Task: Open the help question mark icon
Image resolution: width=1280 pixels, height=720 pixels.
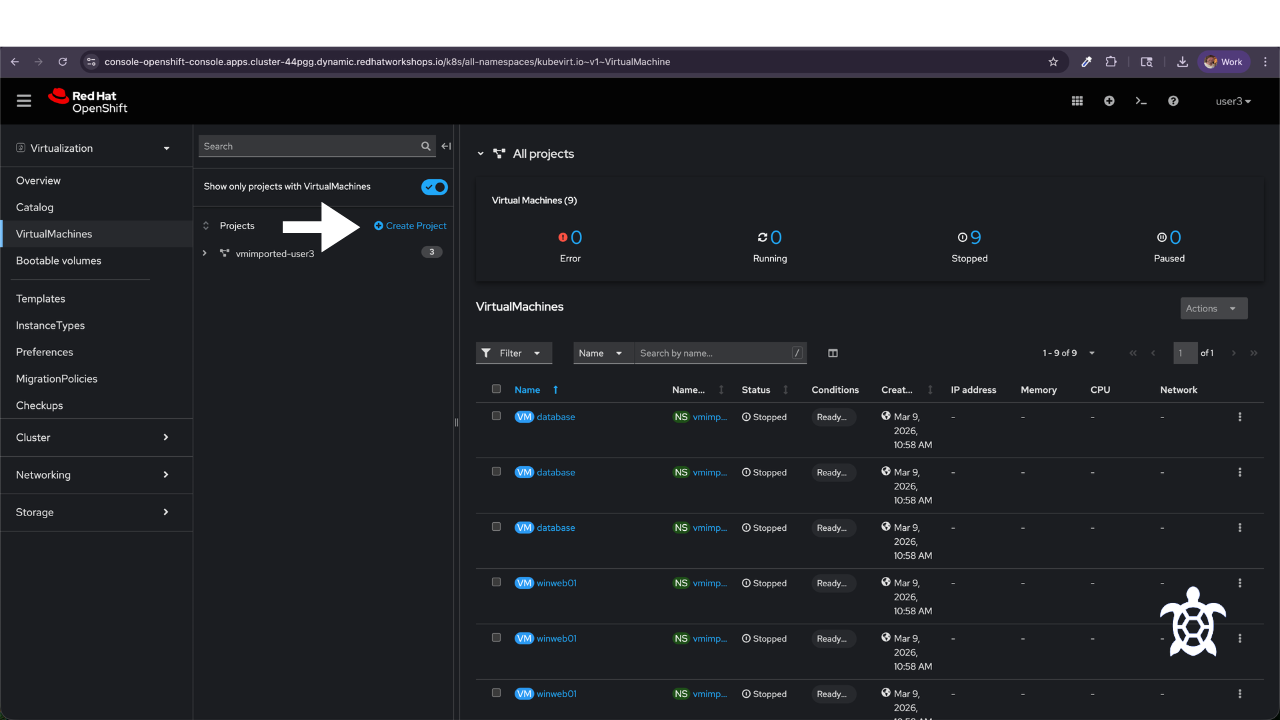Action: coord(1173,101)
